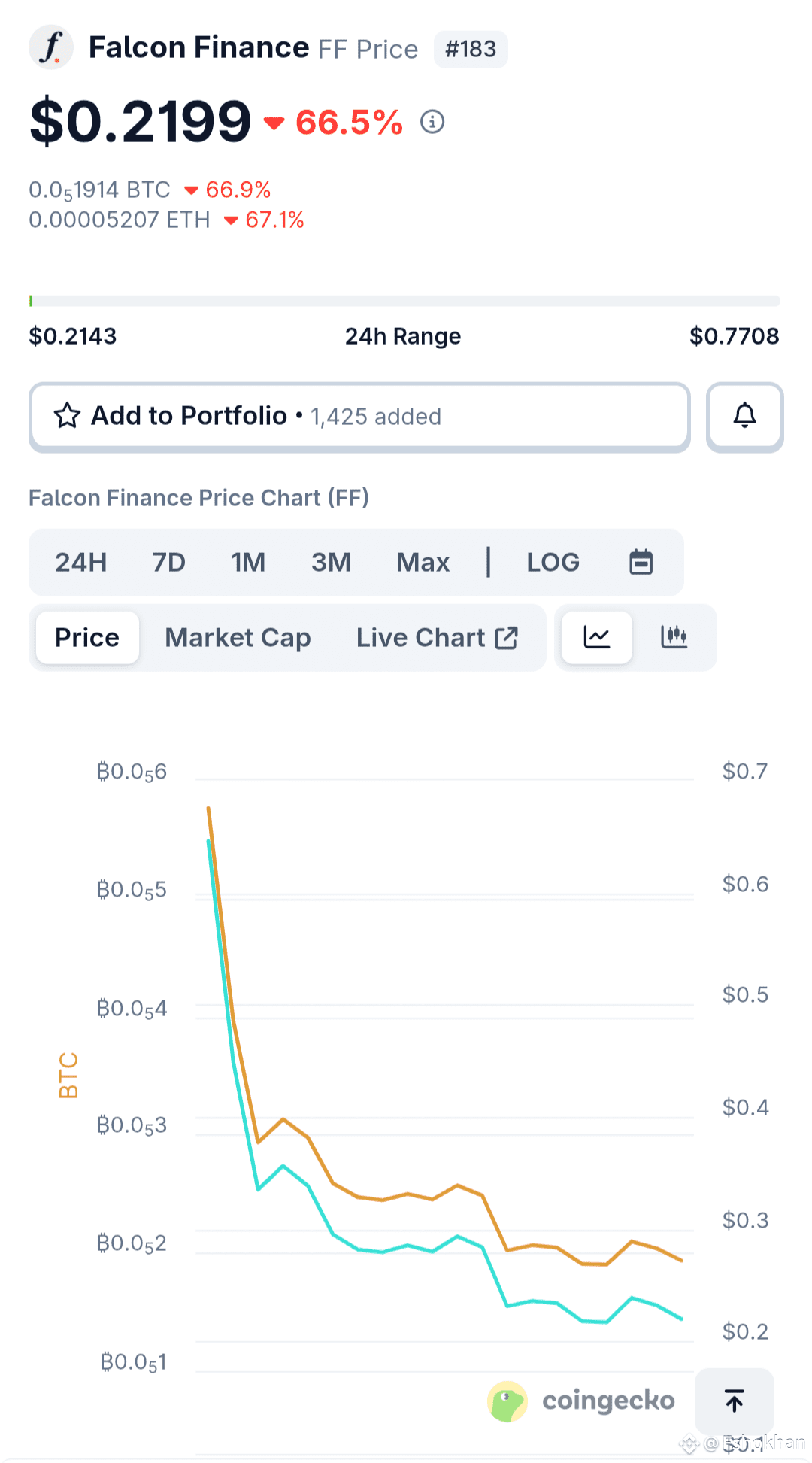Switch to line chart view
The width and height of the screenshot is (812, 1463).
597,637
